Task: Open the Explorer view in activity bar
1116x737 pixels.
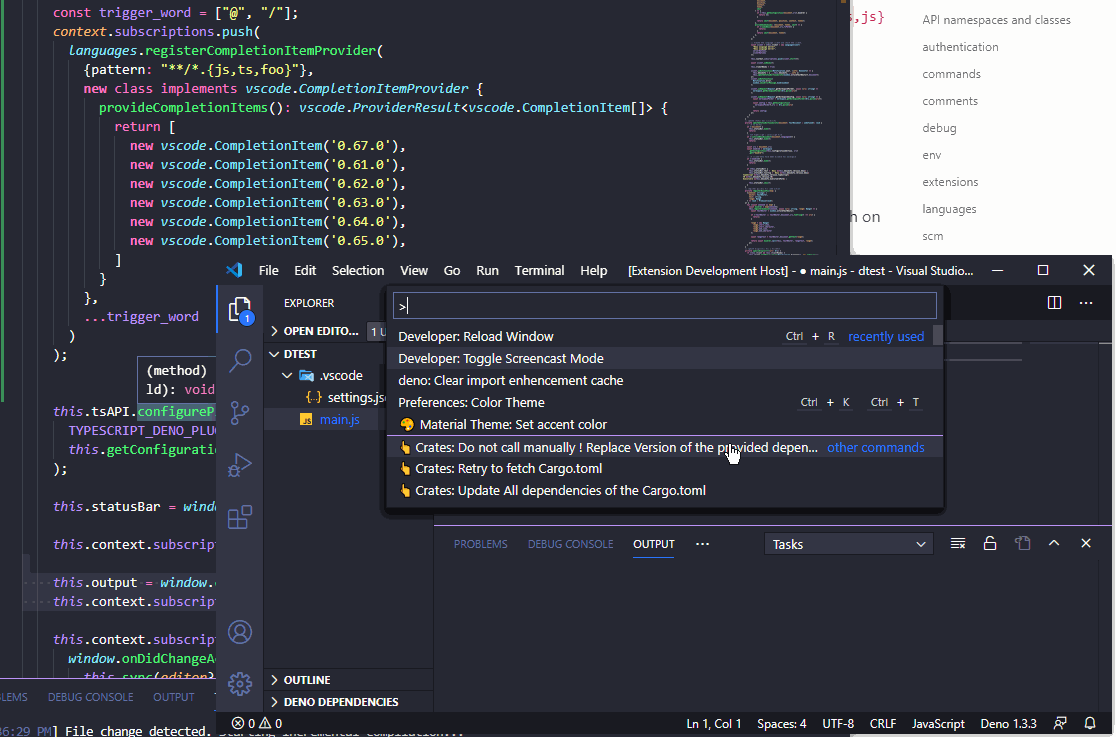Action: (x=241, y=310)
